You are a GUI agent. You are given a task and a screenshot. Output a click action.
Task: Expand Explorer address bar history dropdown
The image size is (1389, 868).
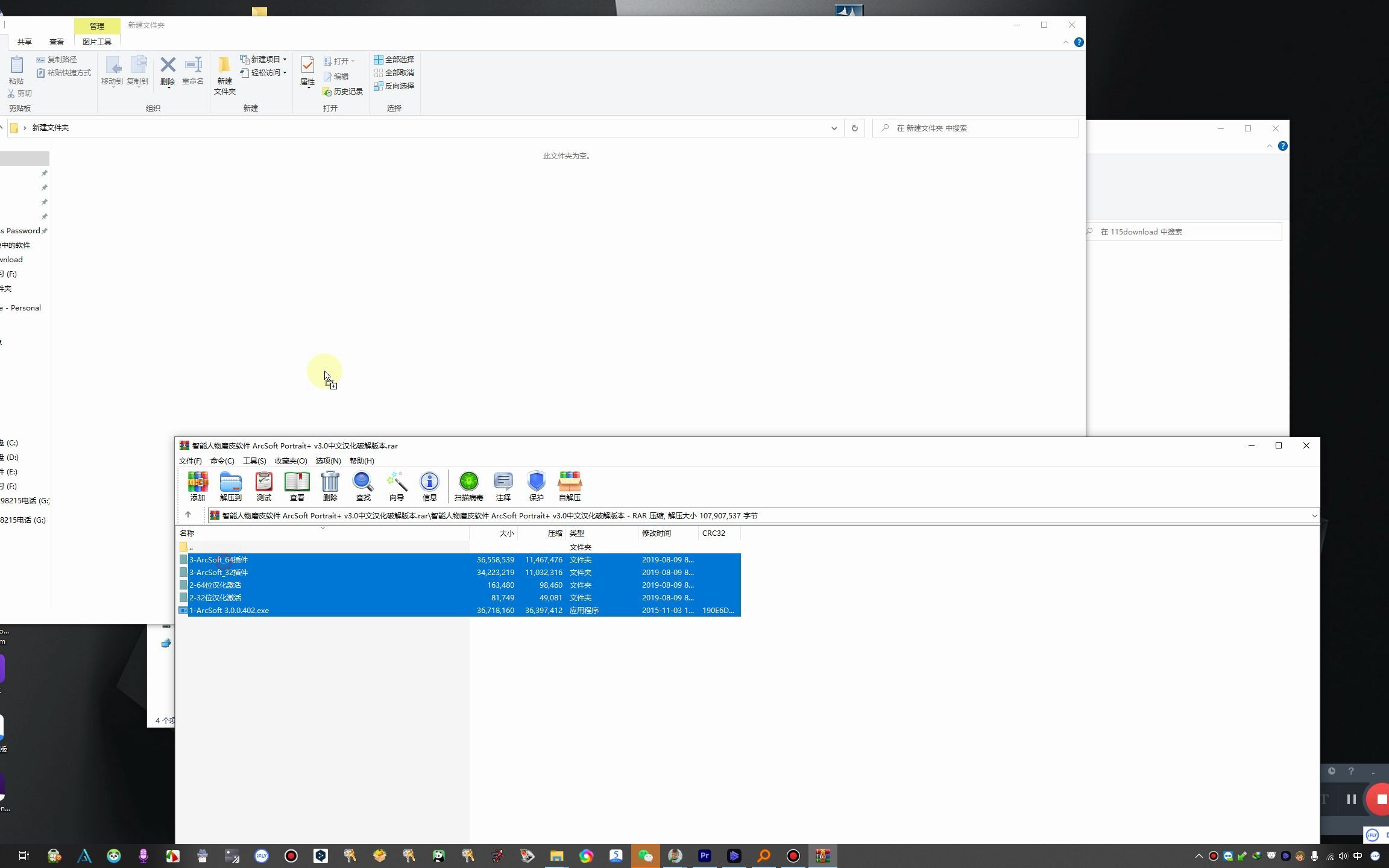[x=834, y=128]
